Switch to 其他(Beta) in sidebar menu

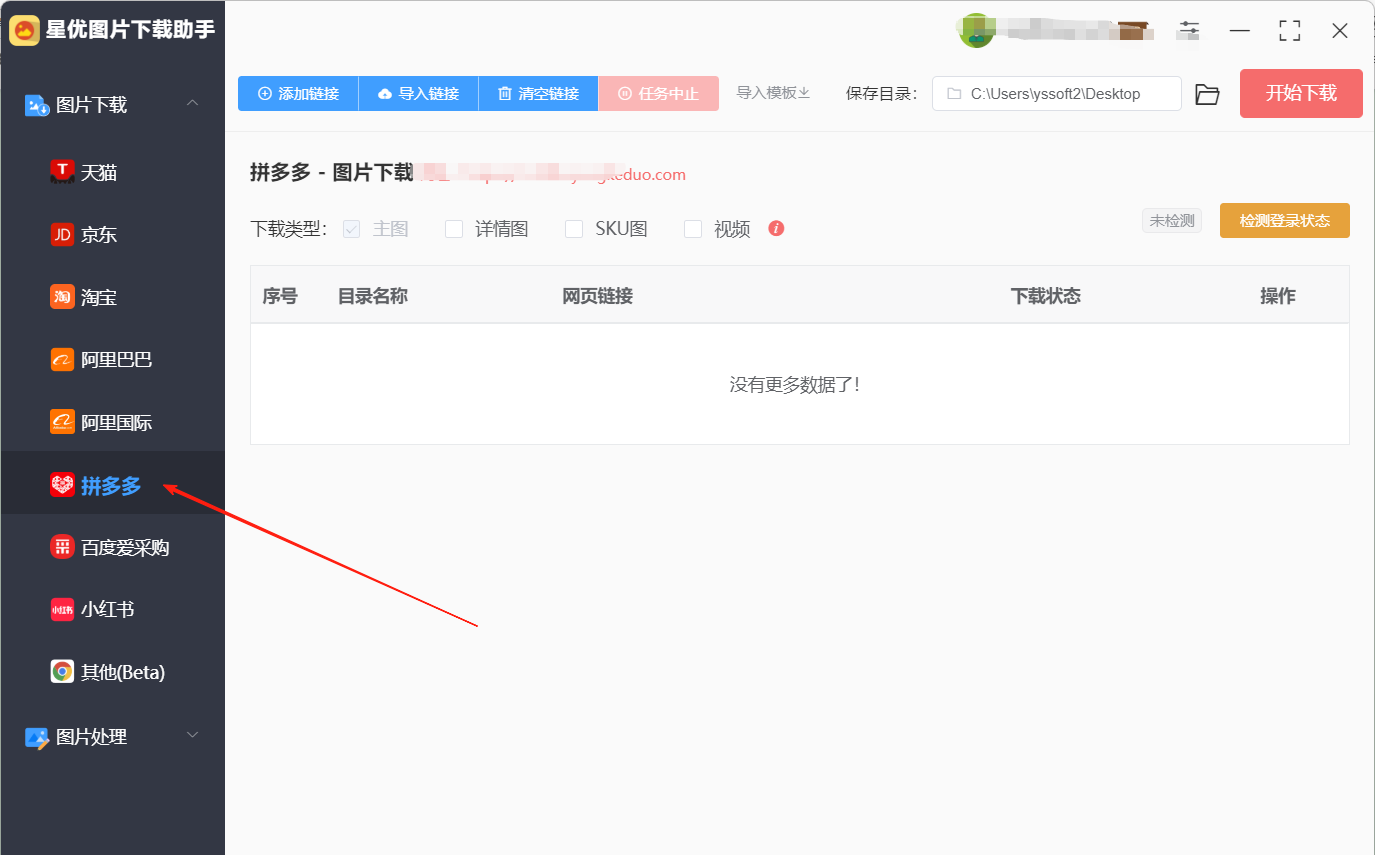click(x=112, y=672)
